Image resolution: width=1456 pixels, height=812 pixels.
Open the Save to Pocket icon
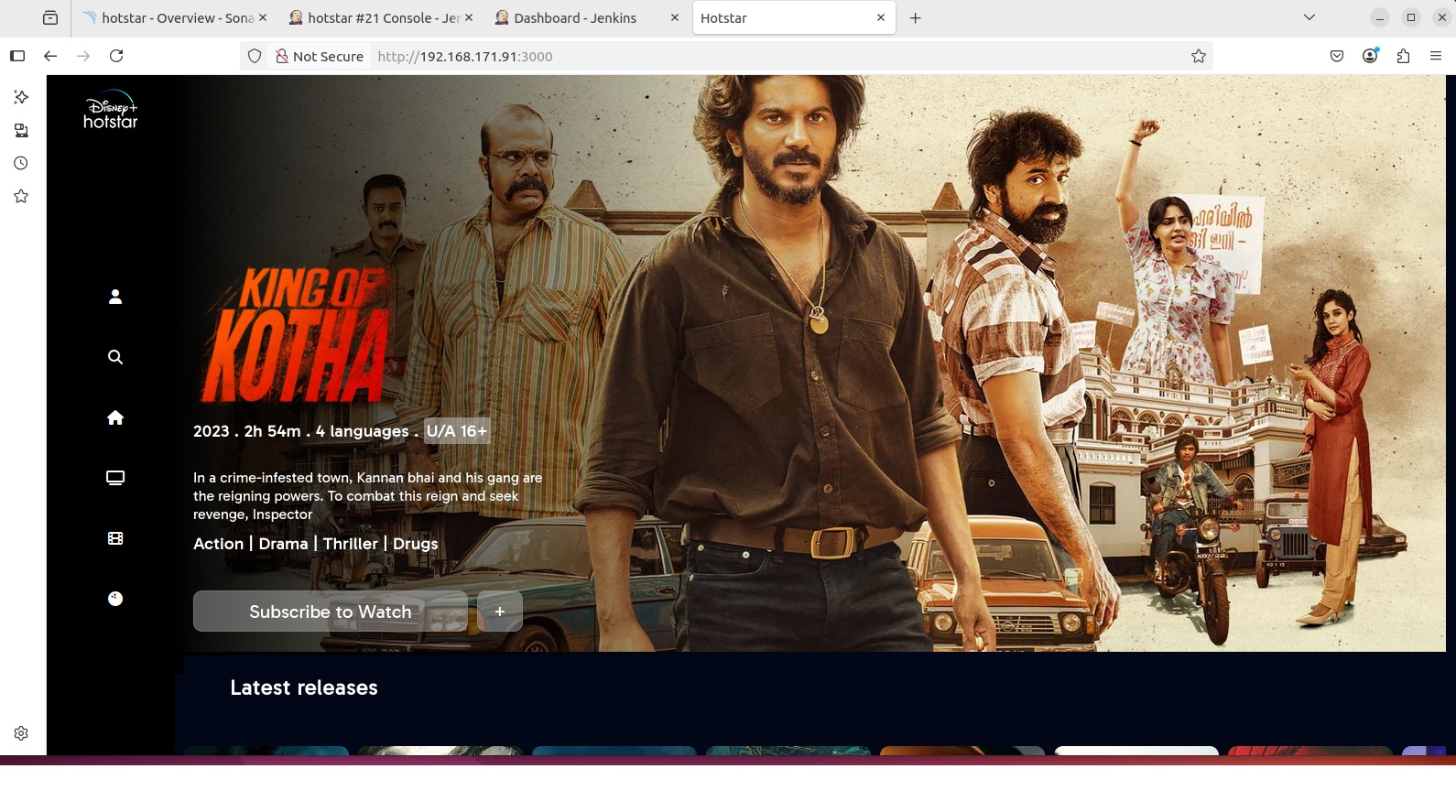(1337, 56)
